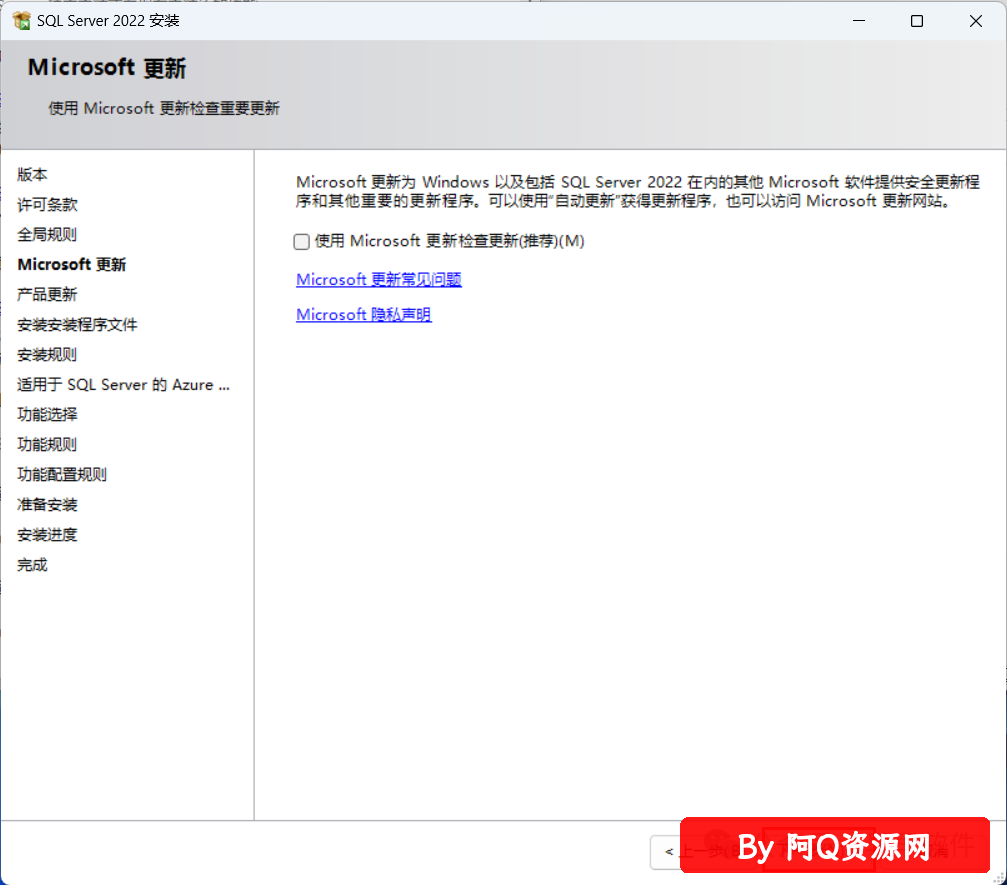Click the 功能规则 sidebar step
Image resolution: width=1007 pixels, height=885 pixels.
[x=47, y=444]
